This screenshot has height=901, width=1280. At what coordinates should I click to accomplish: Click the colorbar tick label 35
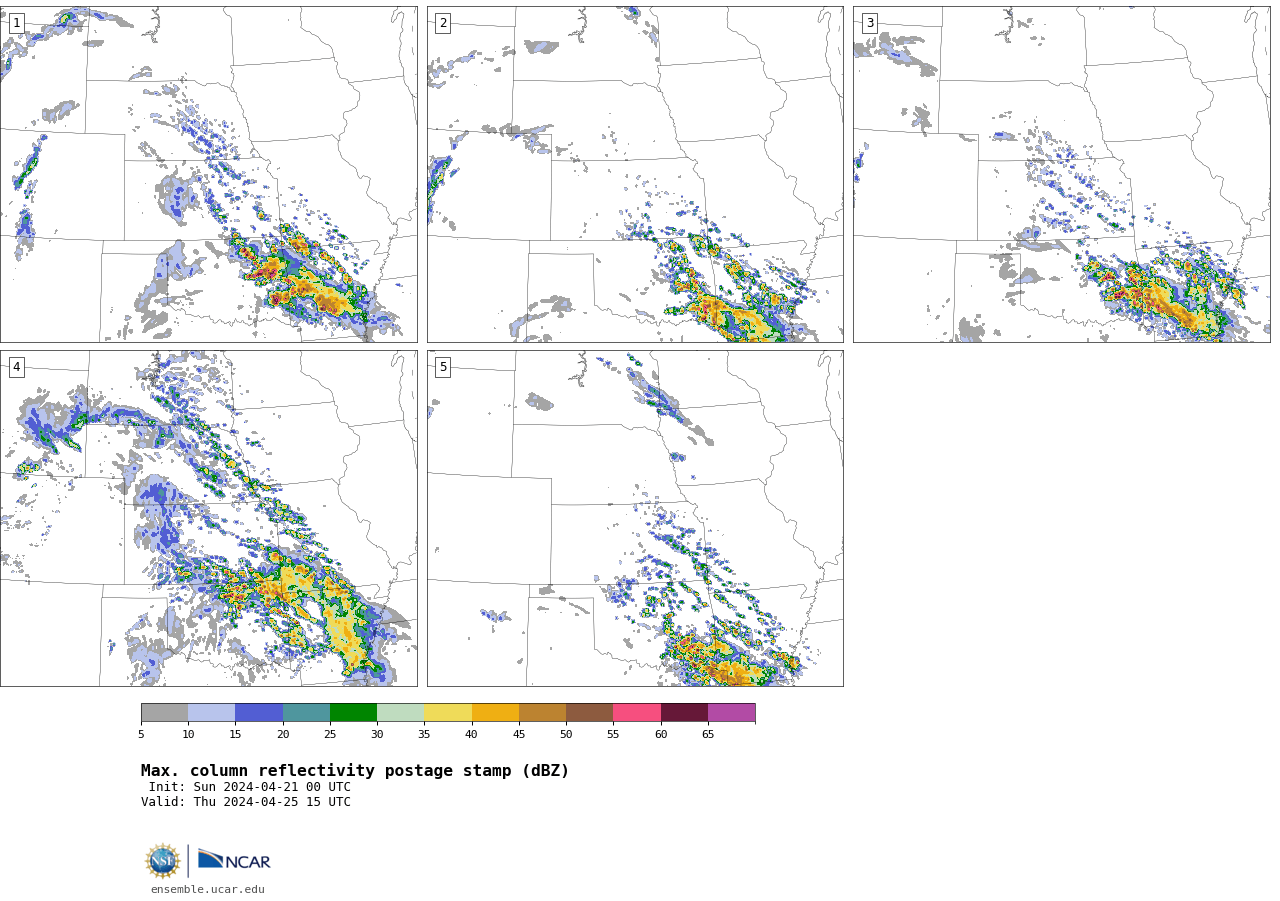pos(424,734)
